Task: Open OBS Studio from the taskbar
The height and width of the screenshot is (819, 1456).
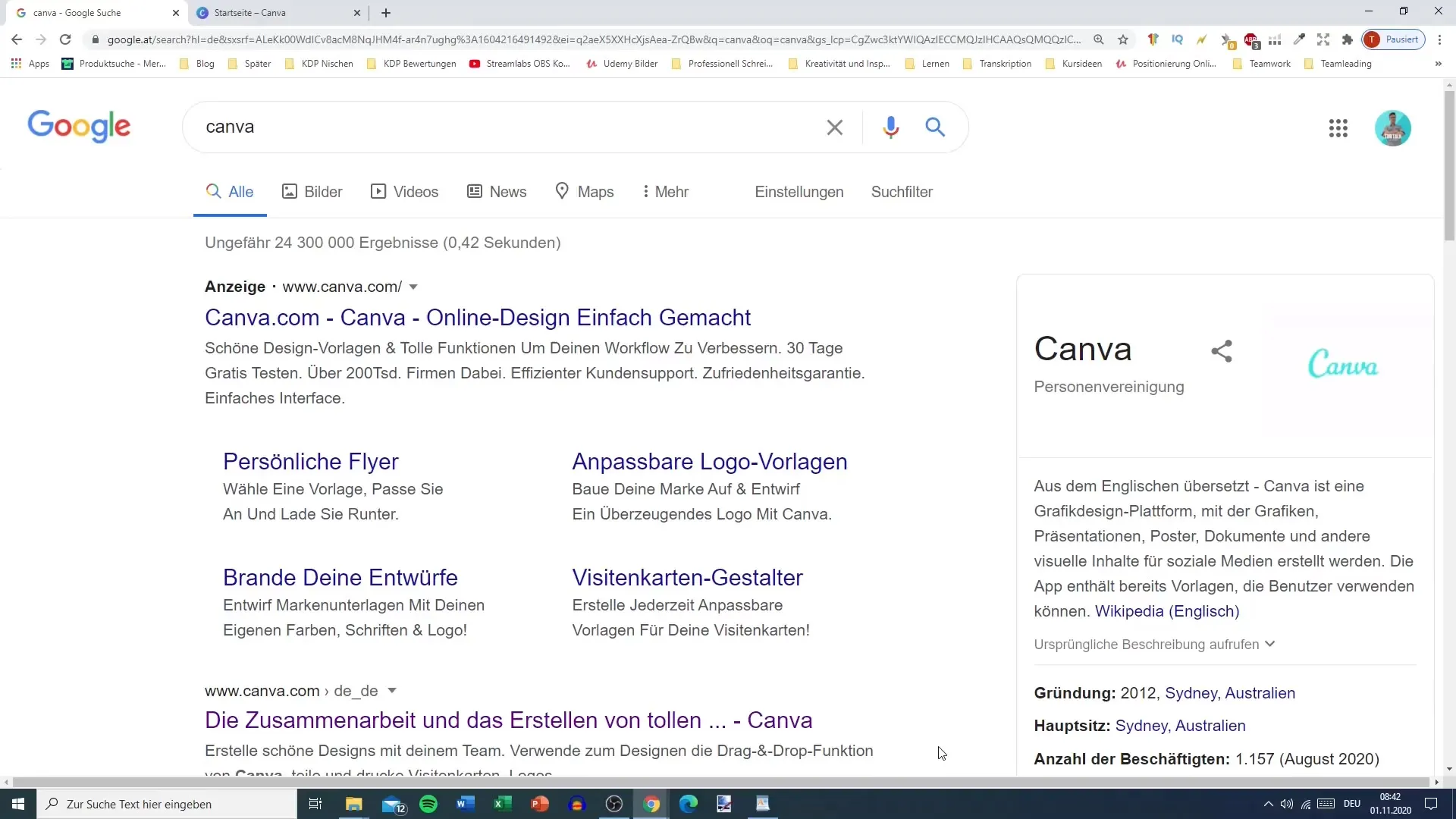Action: [614, 804]
